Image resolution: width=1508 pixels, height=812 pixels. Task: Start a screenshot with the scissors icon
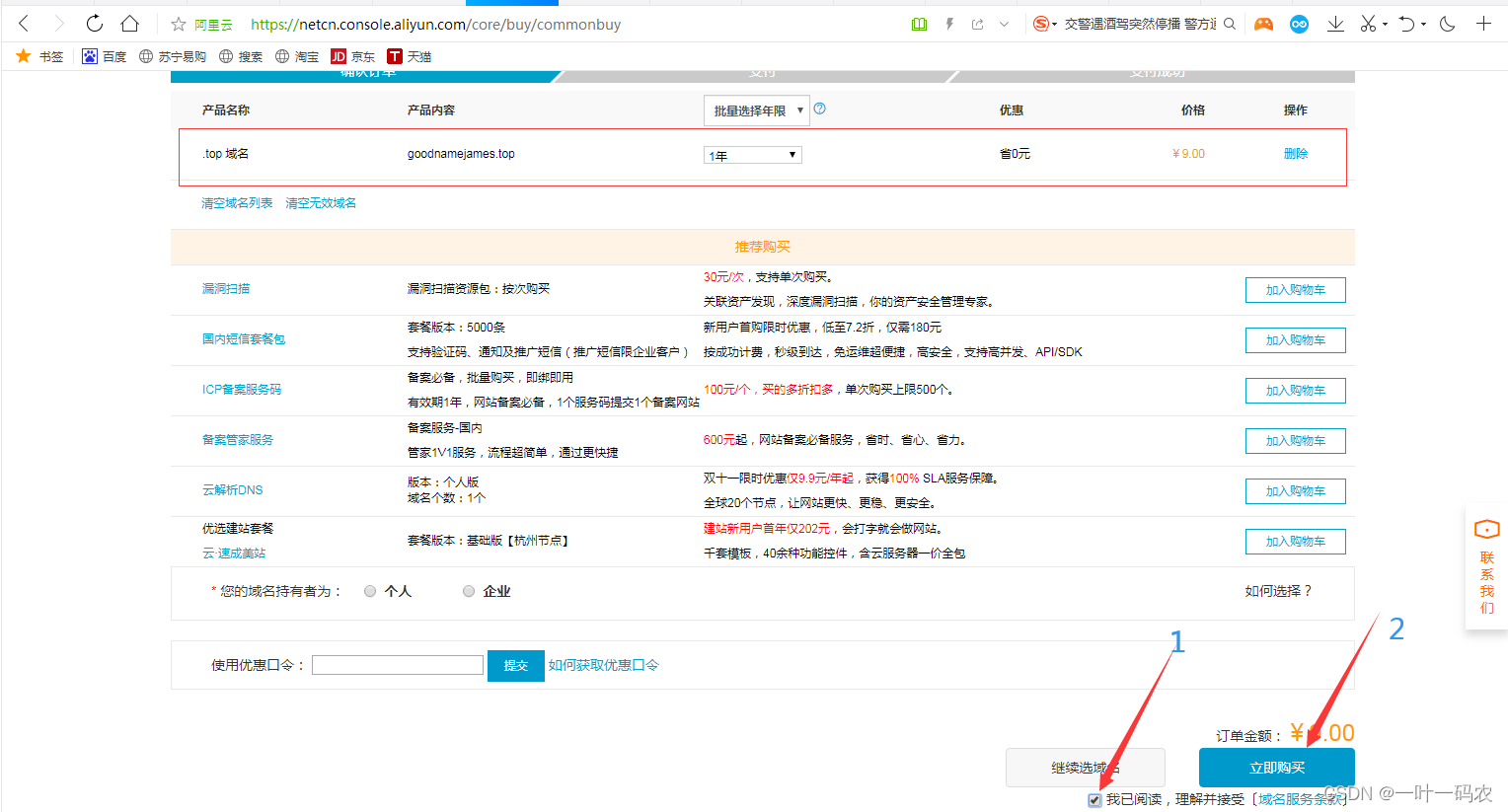[1368, 24]
